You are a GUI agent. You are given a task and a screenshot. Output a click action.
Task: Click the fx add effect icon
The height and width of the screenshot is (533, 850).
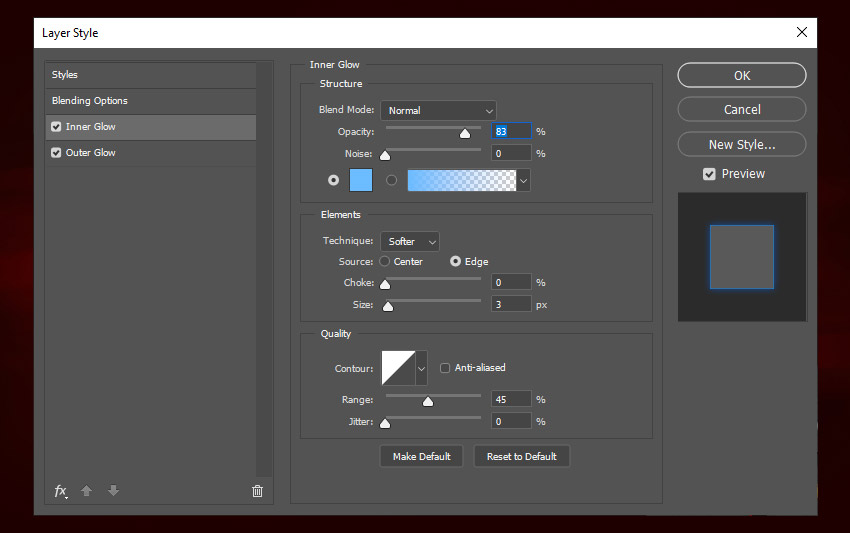click(x=61, y=491)
